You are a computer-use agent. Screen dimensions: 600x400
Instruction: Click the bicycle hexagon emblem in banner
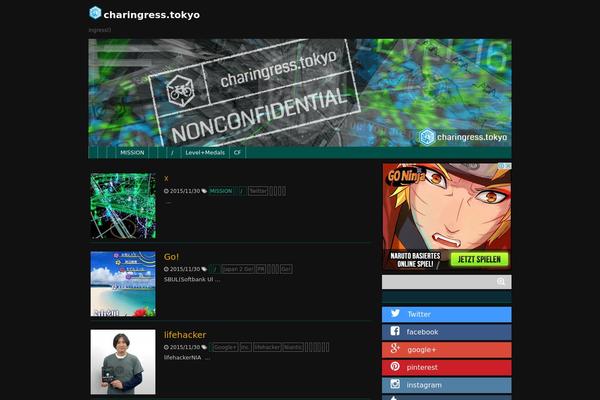pos(180,91)
